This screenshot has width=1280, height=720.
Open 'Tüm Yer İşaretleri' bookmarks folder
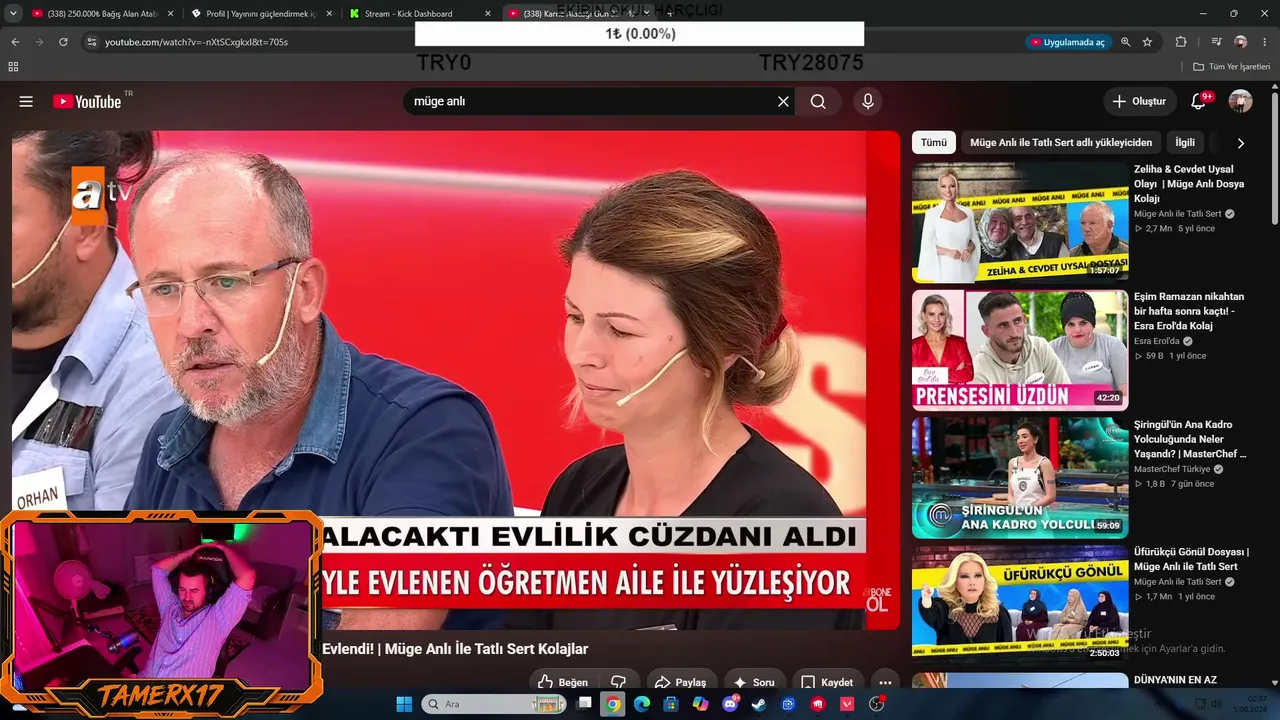pyautogui.click(x=1232, y=67)
